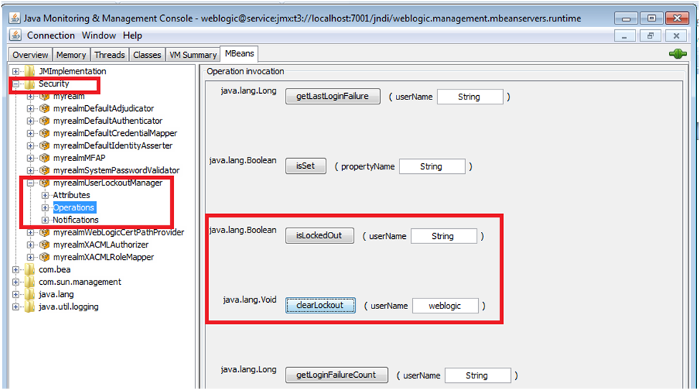Click the isLockedOut userName field
The height and width of the screenshot is (390, 700).
tap(444, 236)
